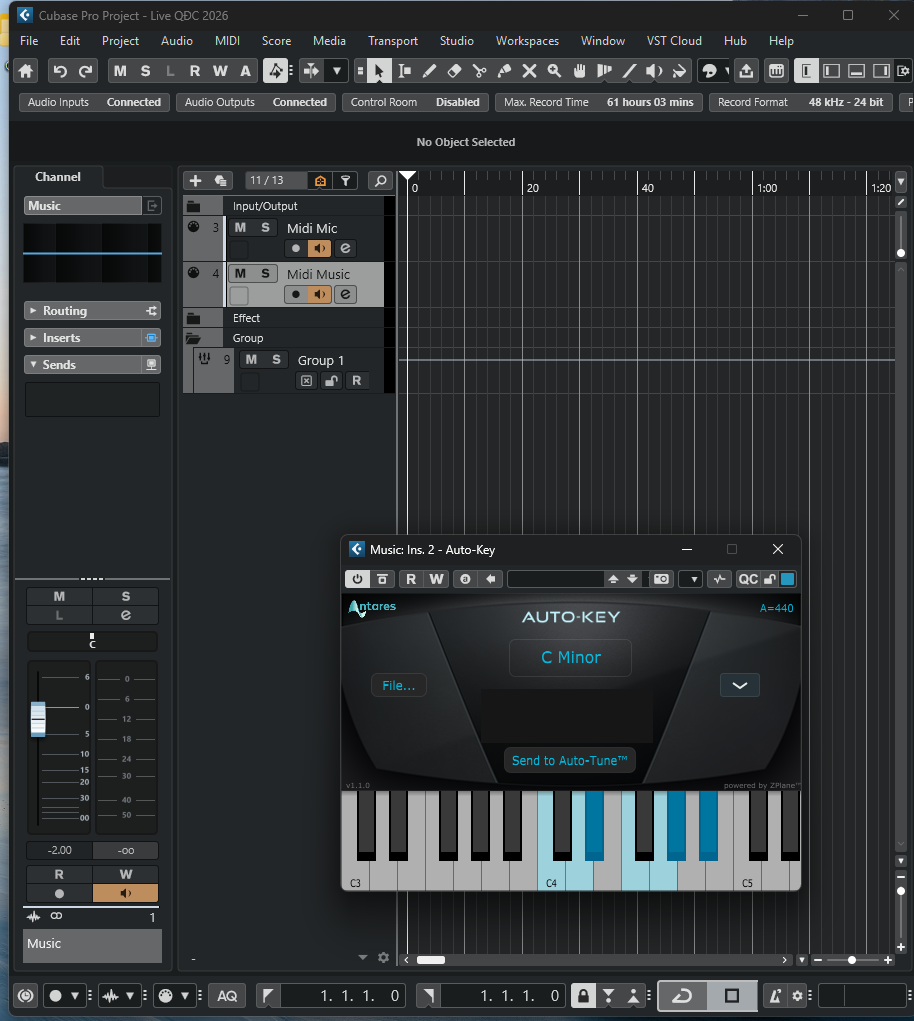Toggle Auto-Key plug-in bypass power button
Screen dimensions: 914x1021
tap(357, 579)
